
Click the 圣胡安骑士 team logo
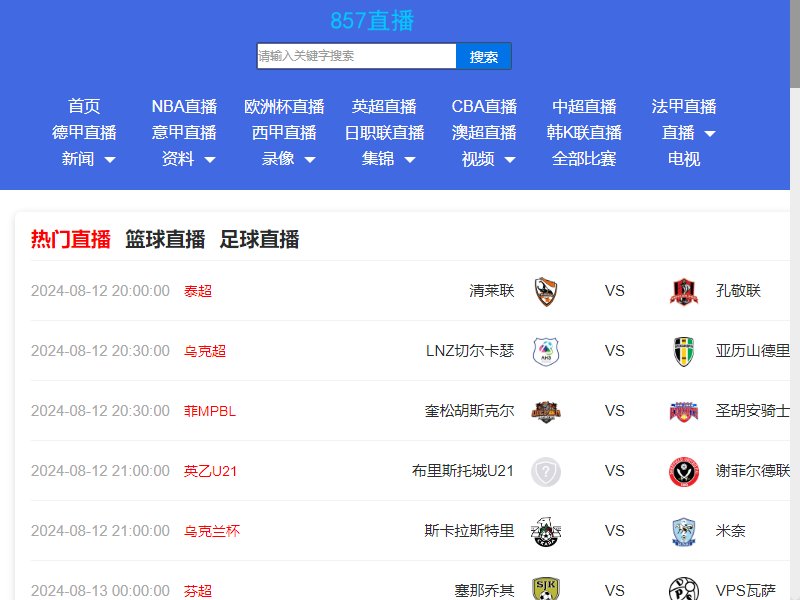click(684, 411)
